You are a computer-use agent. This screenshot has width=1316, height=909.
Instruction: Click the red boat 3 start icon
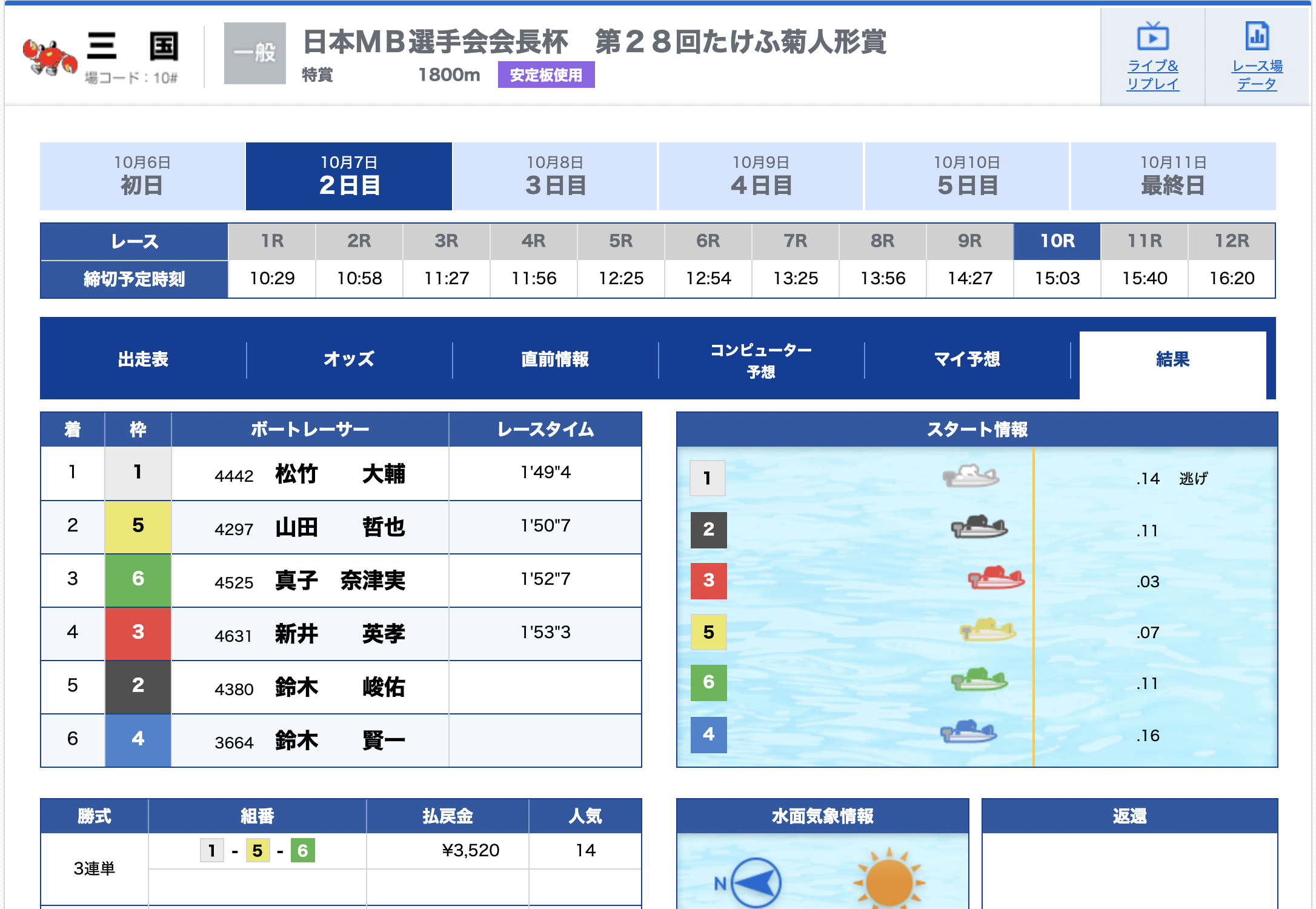pos(995,578)
